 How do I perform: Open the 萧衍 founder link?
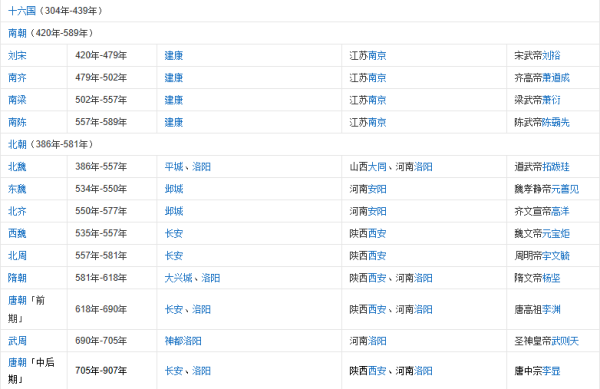pos(551,100)
